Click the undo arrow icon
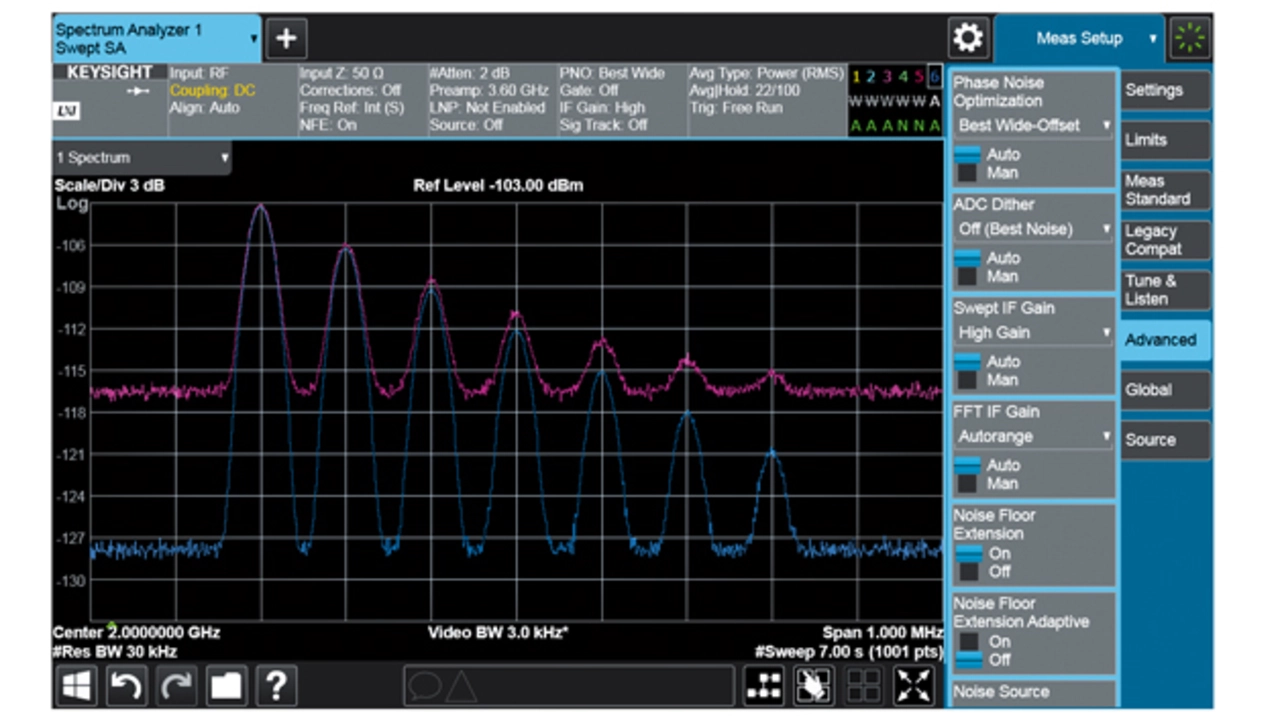The width and height of the screenshot is (1280, 719). click(x=126, y=685)
